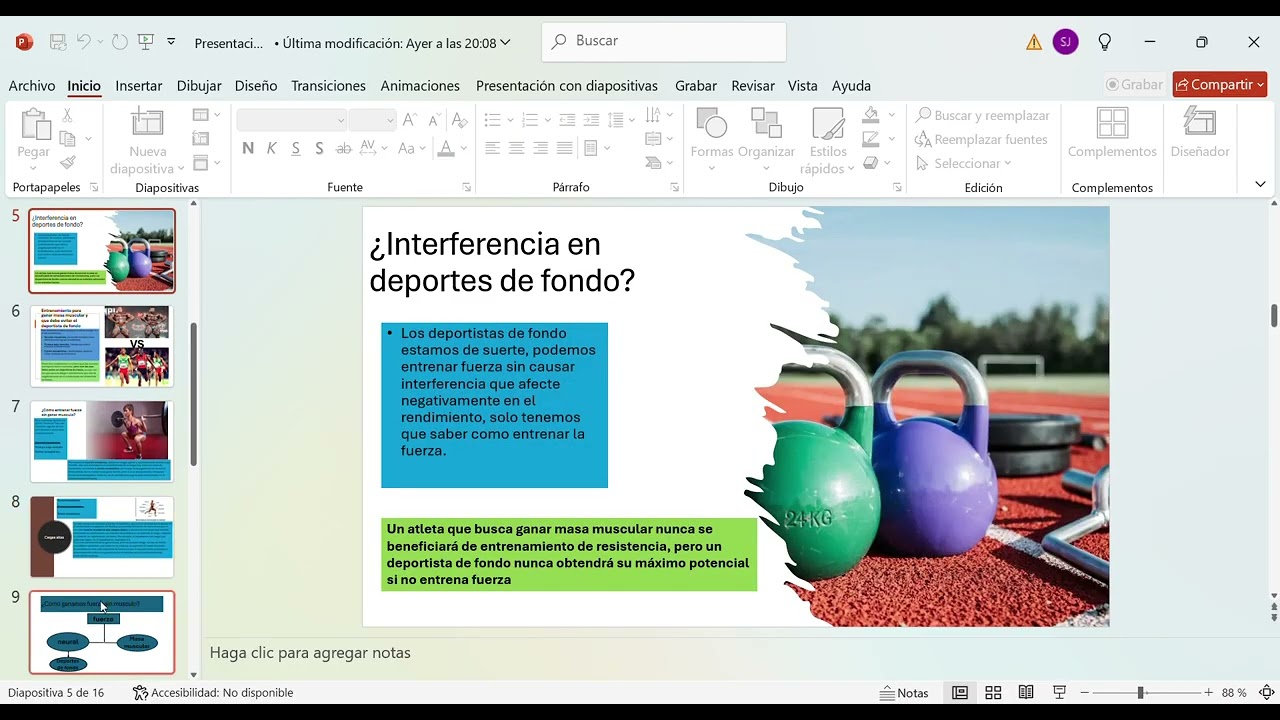Screen dimensions: 1280x720
Task: Switch to Normal view in status bar
Action: 960,692
